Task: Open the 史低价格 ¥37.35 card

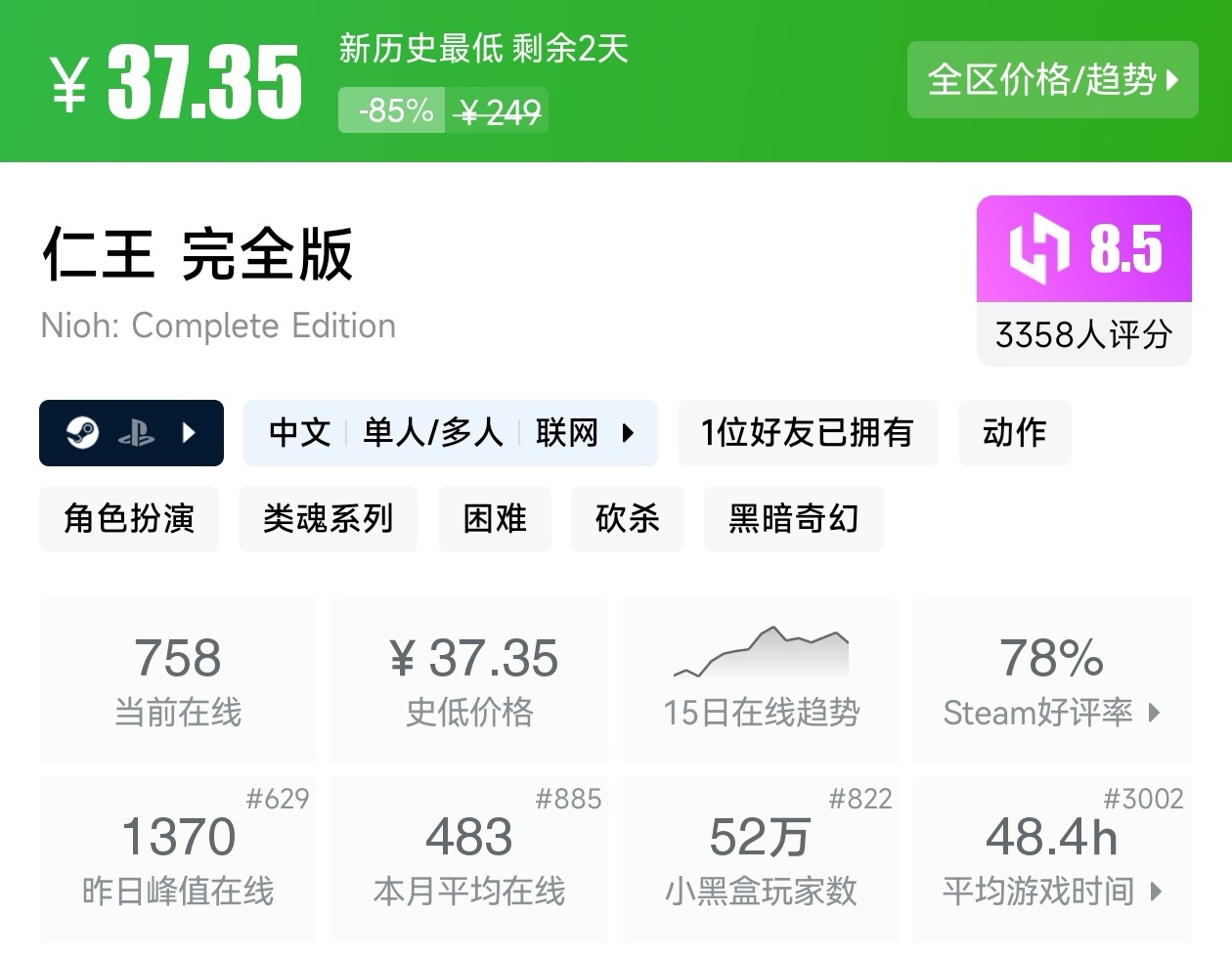Action: click(x=470, y=680)
